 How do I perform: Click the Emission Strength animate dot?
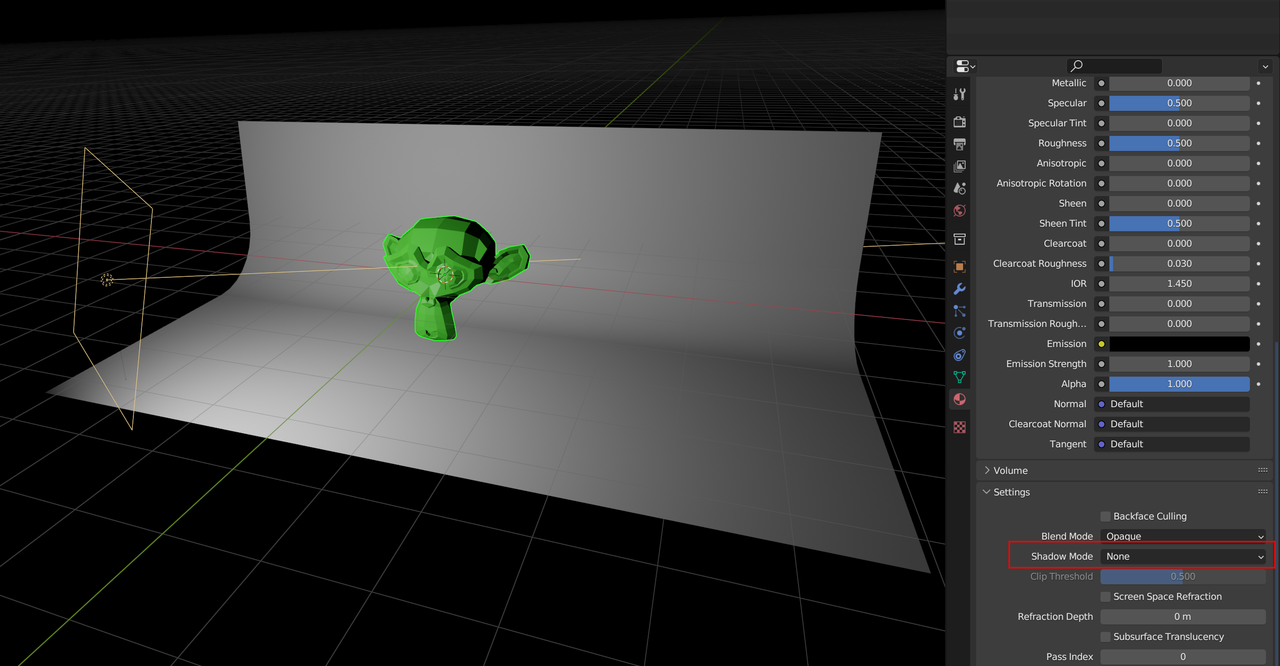1259,364
